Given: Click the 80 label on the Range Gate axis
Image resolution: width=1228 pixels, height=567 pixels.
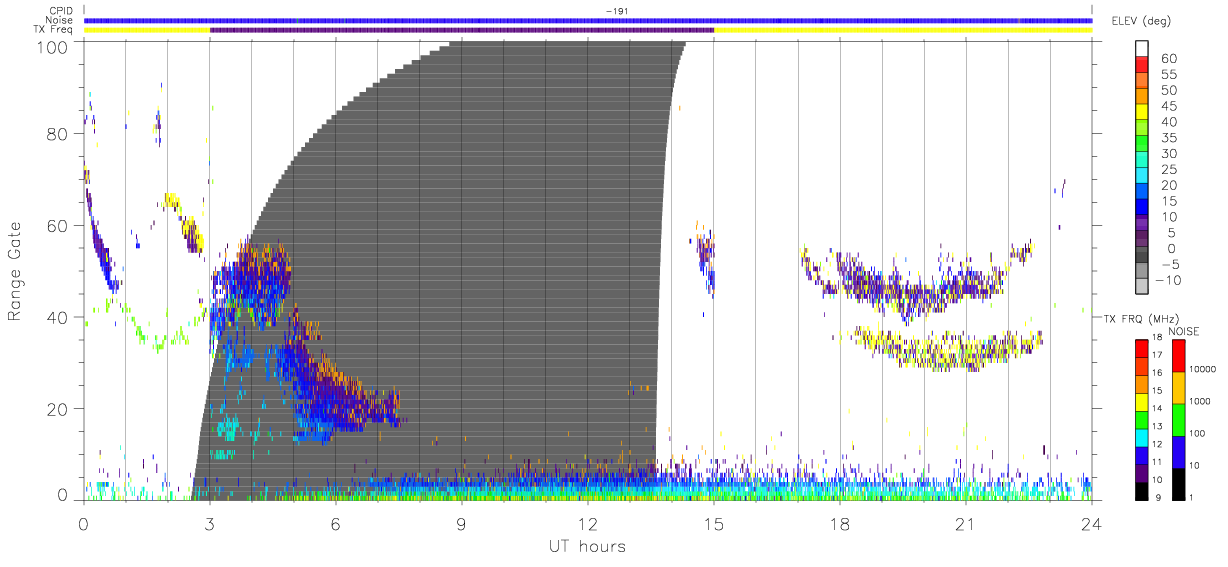Looking at the screenshot, I should pos(59,134).
